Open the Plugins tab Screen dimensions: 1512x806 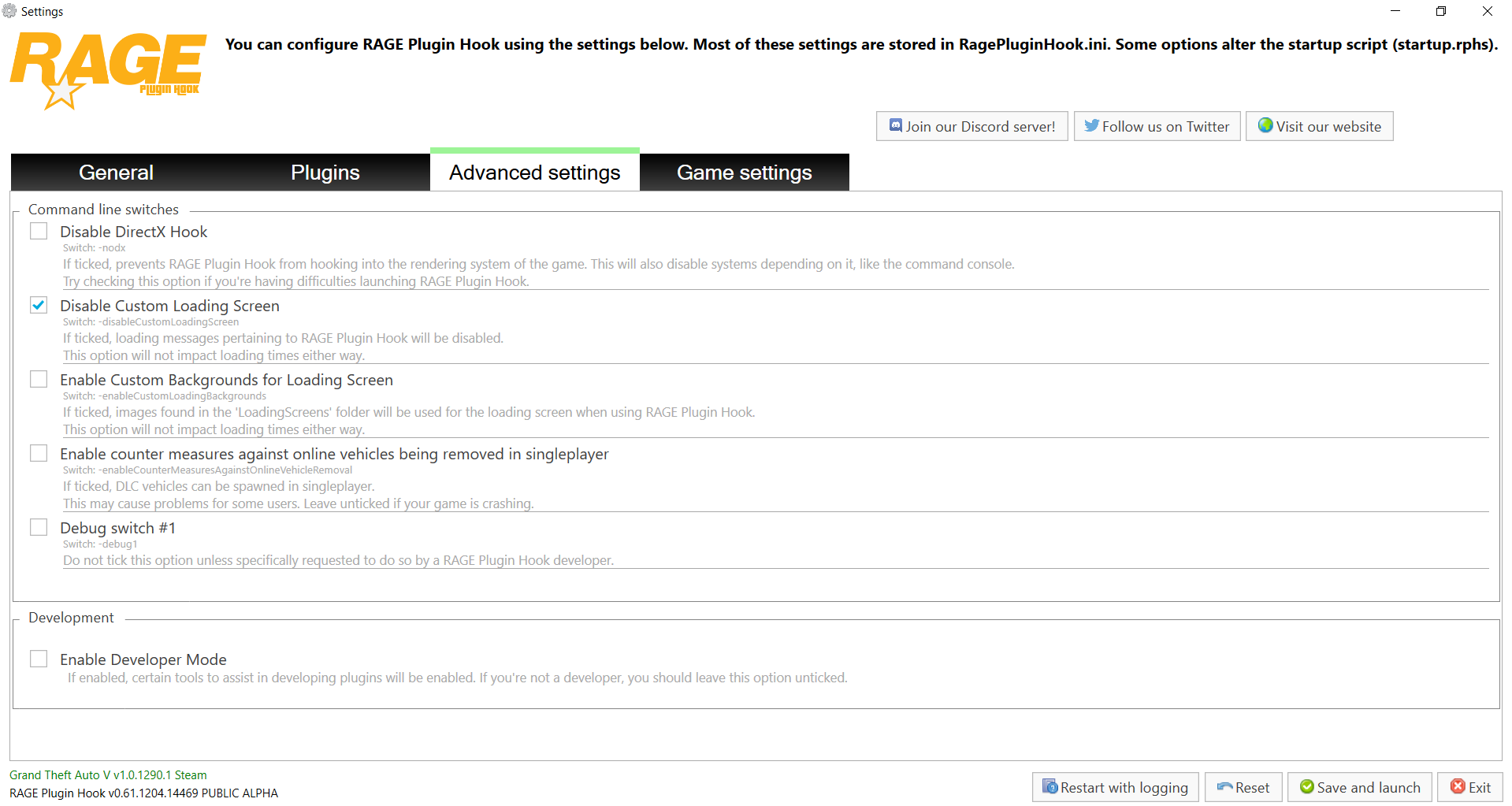[x=325, y=173]
